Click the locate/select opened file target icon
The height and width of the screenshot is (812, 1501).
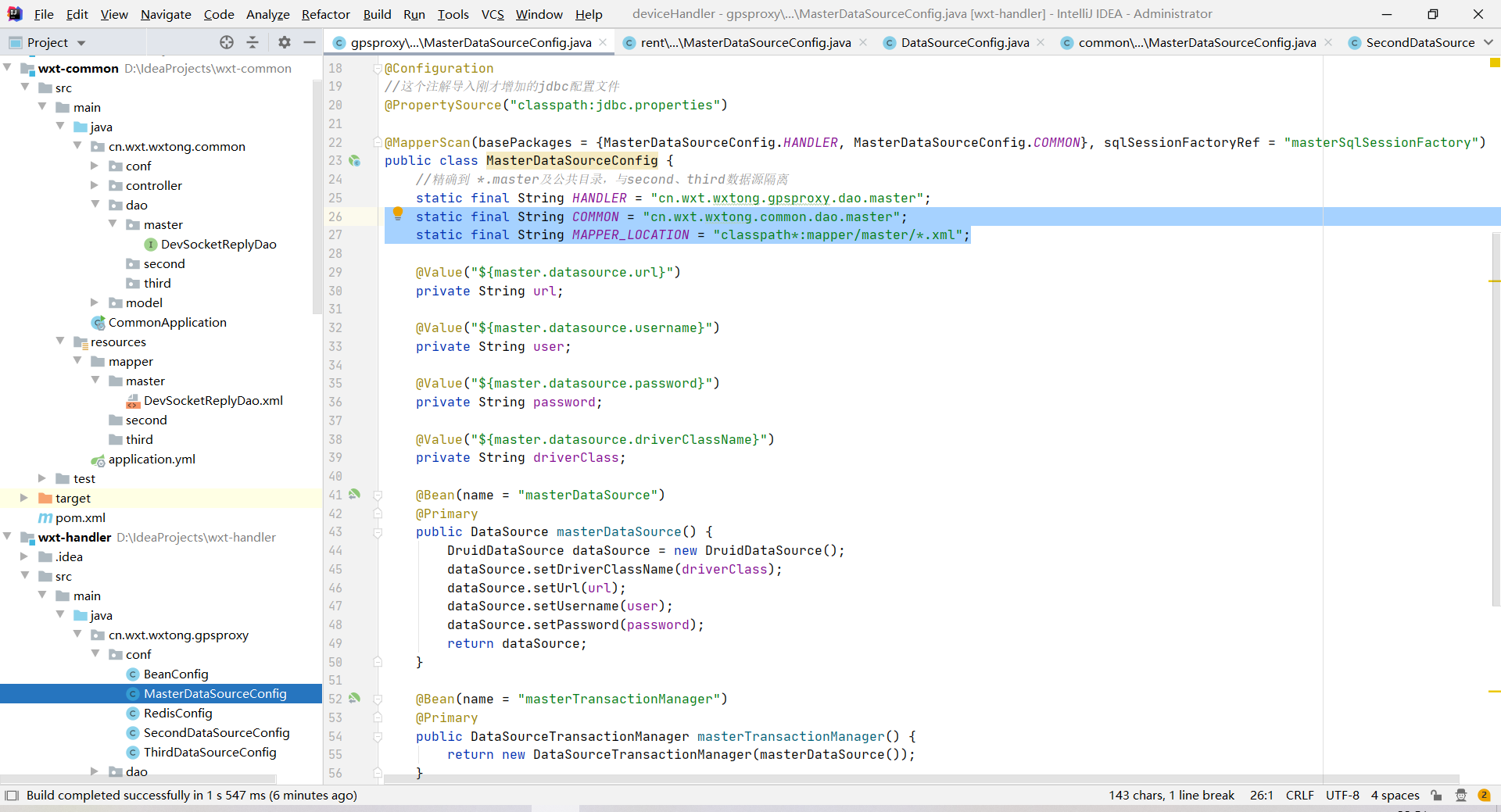coord(227,42)
